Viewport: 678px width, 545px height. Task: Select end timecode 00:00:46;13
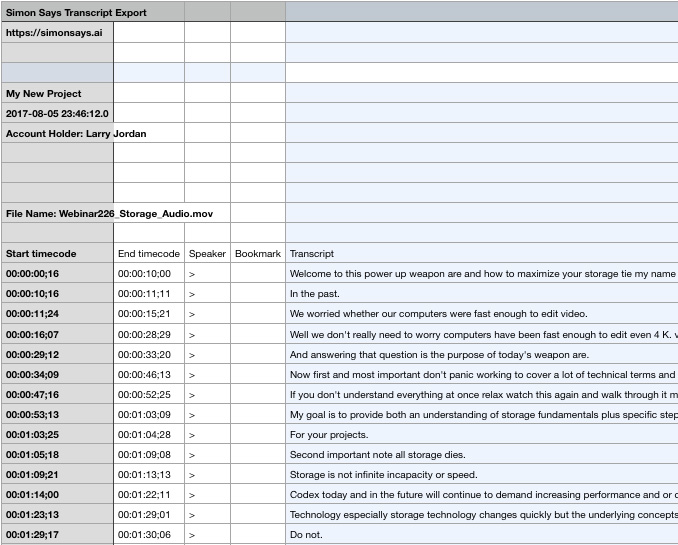coord(149,374)
